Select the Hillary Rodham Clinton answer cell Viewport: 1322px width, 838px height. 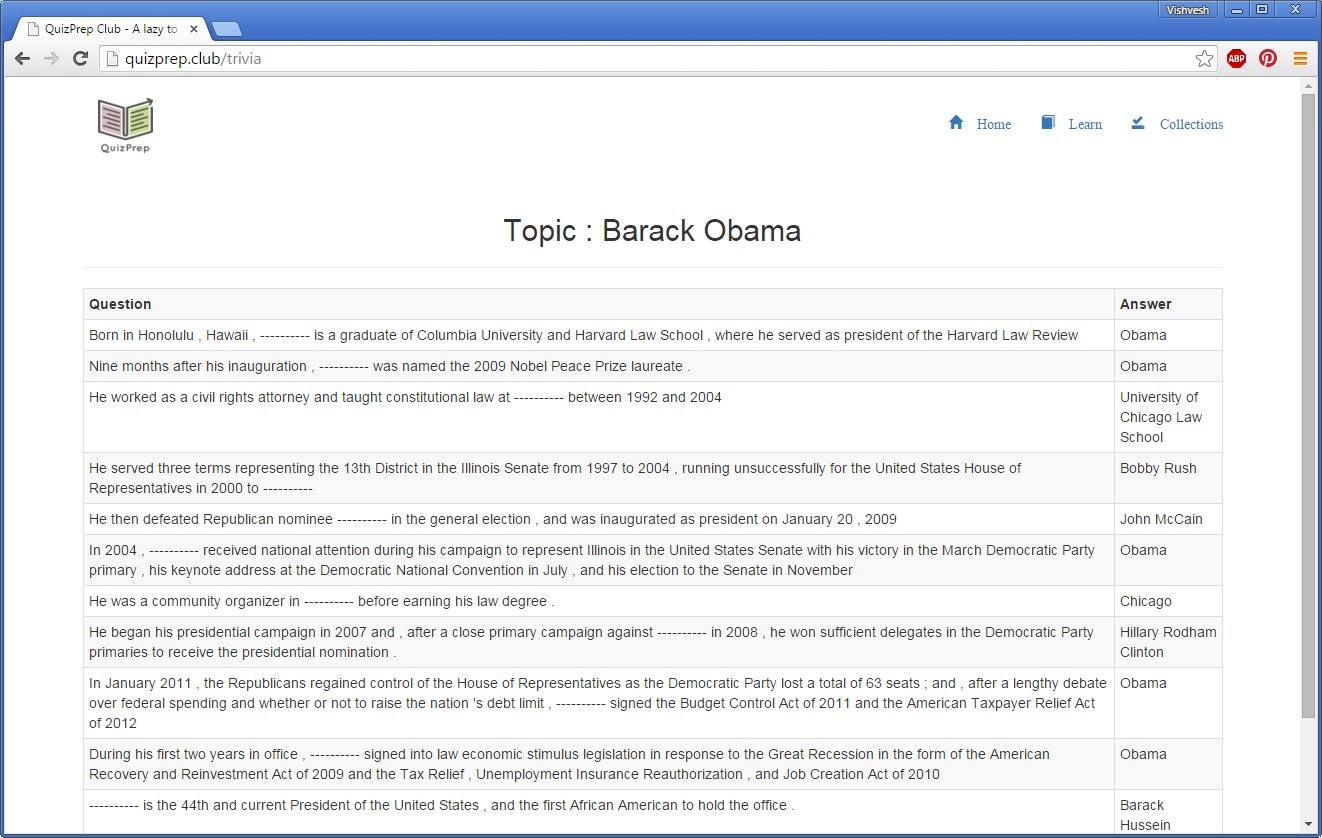(x=1168, y=642)
